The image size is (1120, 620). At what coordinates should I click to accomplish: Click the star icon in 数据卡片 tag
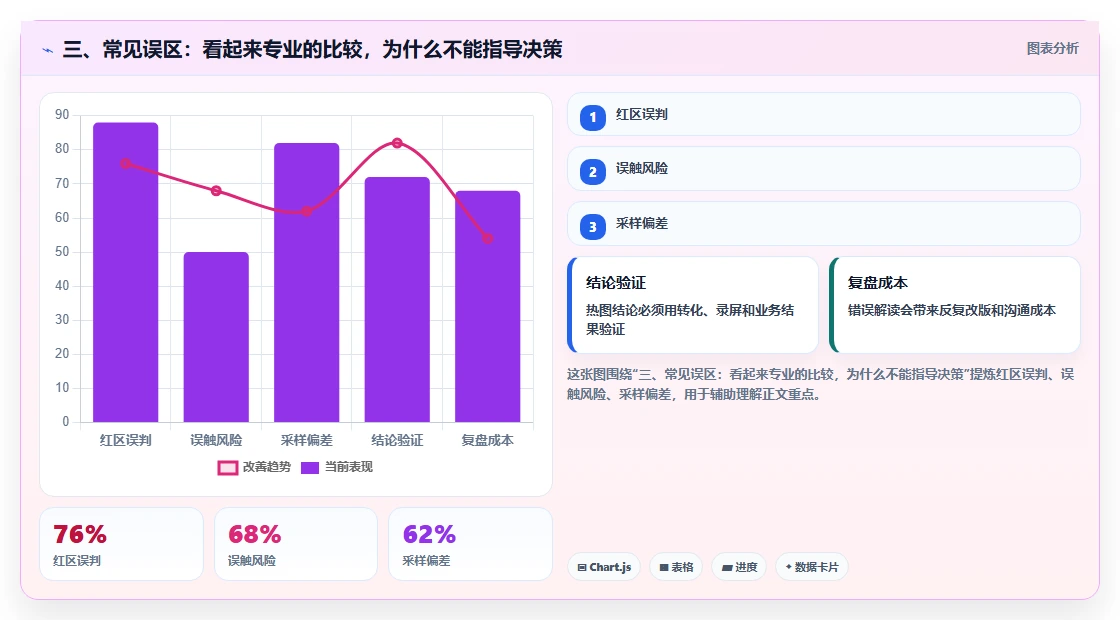click(x=789, y=566)
